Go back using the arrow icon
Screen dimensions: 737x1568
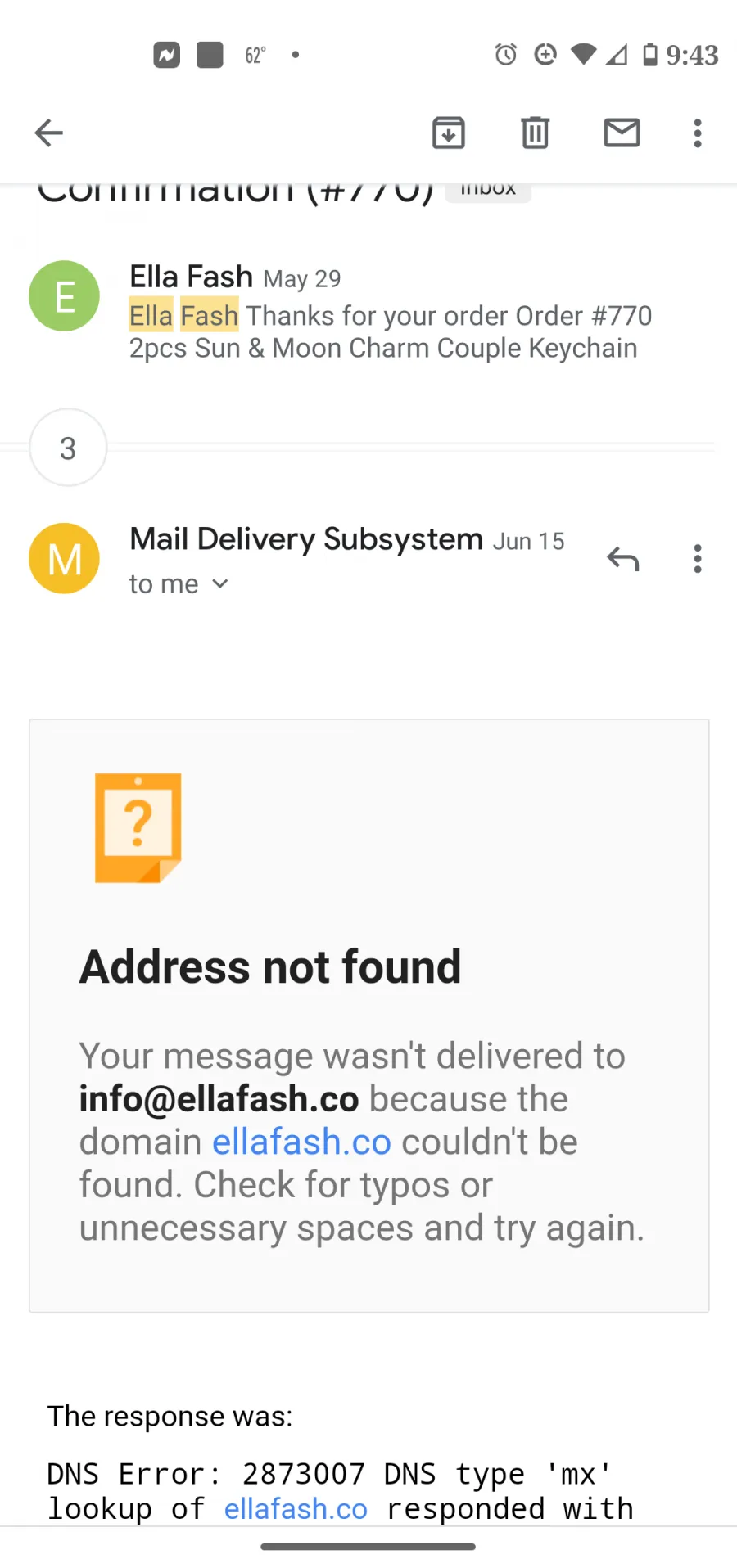click(x=49, y=133)
